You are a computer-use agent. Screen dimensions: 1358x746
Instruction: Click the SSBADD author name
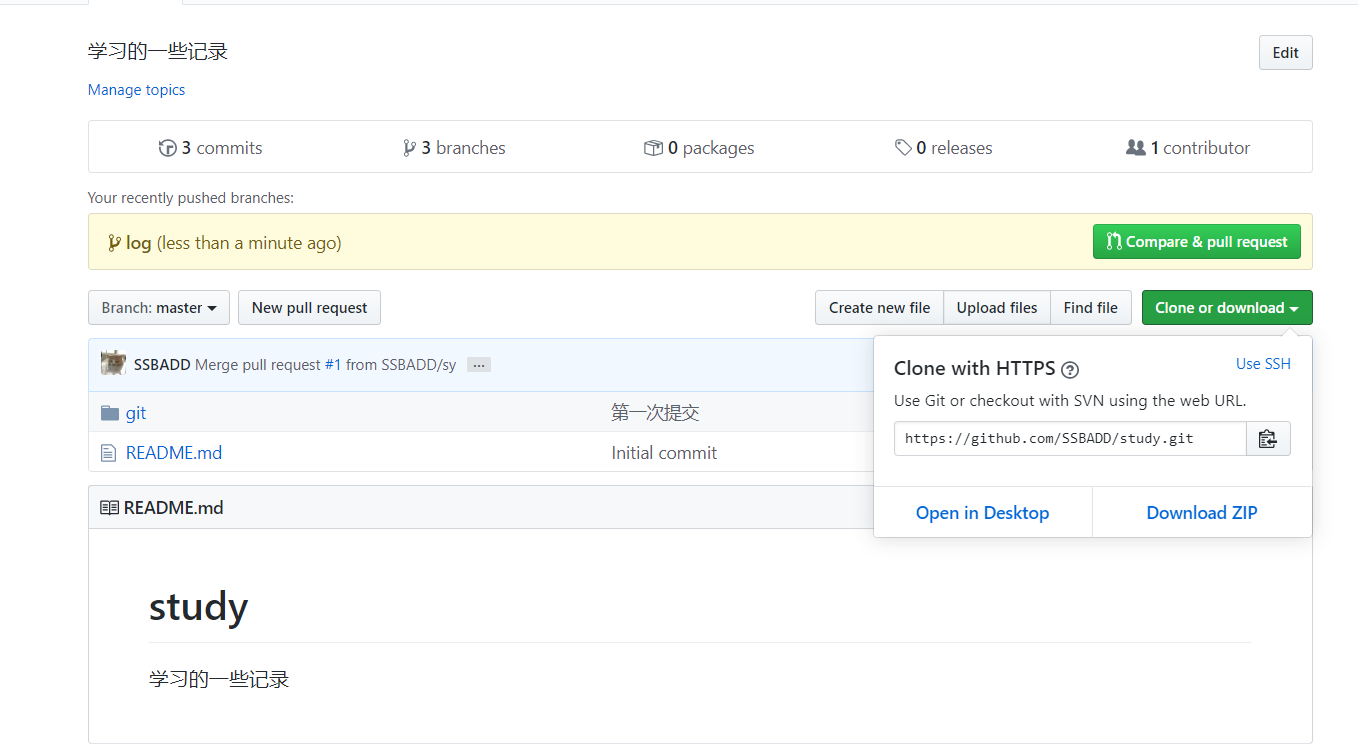pos(162,365)
